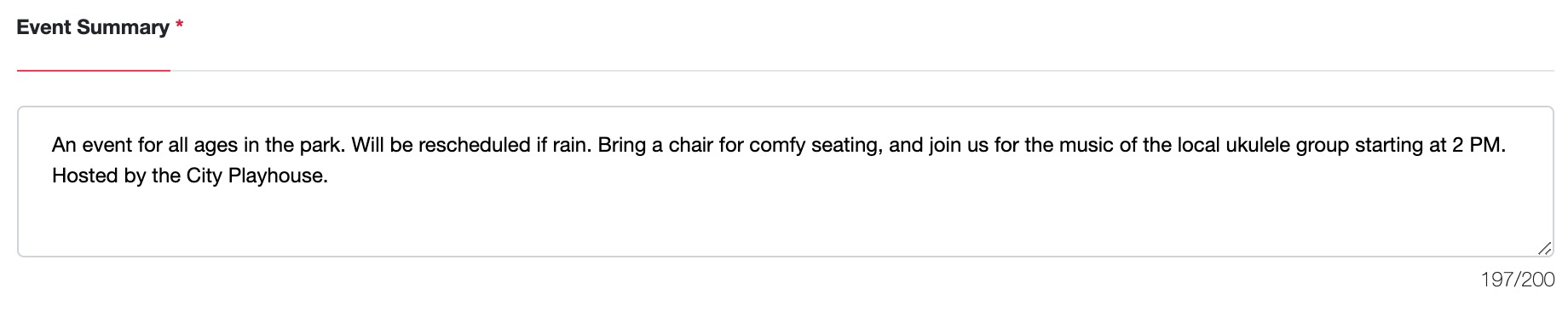The width and height of the screenshot is (1568, 329).
Task: Click the word 'Playhouse' in the text
Action: (x=276, y=176)
